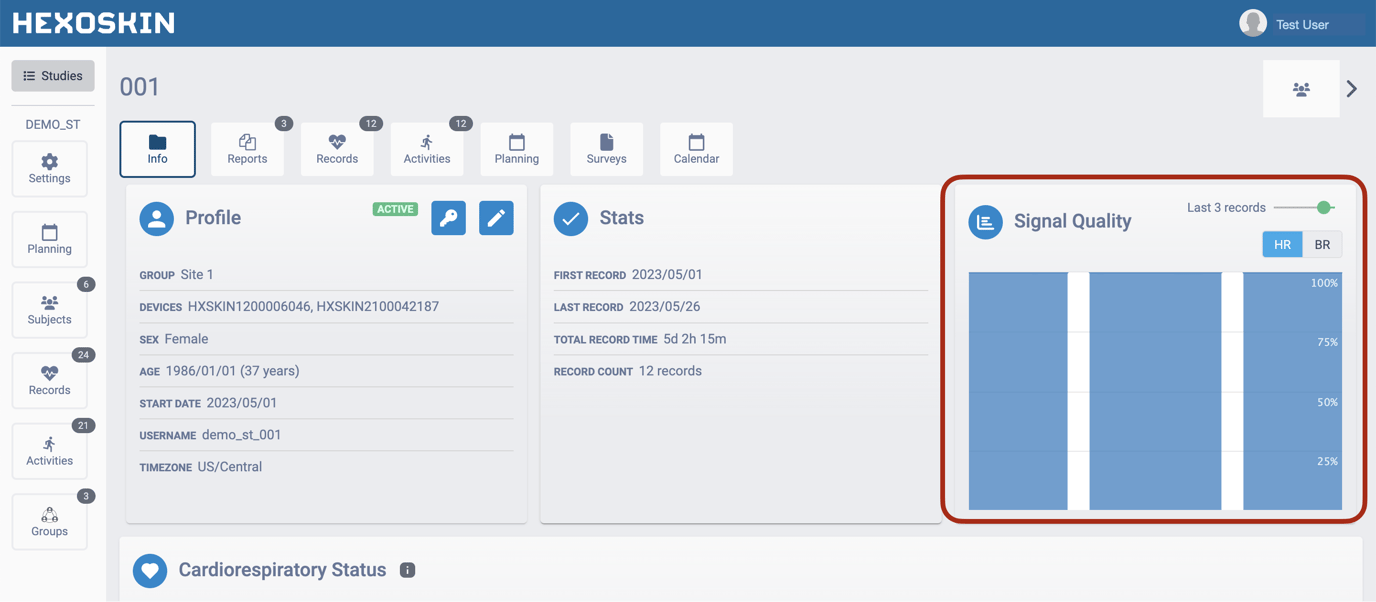Click the HEXOSKIN logo
Image resolution: width=1376 pixels, height=602 pixels.
[x=92, y=22]
